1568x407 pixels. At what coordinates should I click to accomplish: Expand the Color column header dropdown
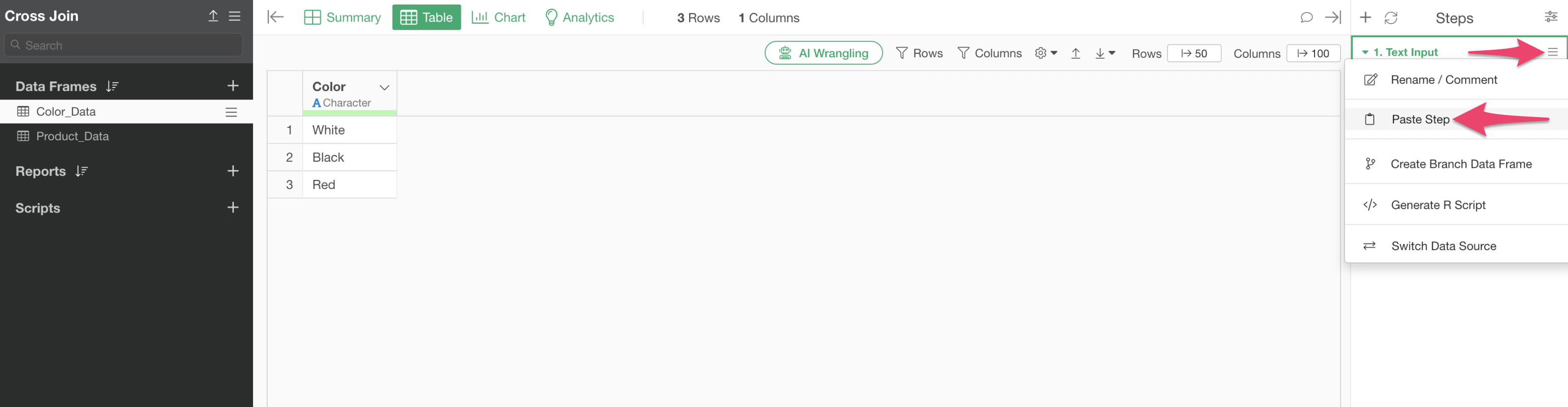(384, 87)
